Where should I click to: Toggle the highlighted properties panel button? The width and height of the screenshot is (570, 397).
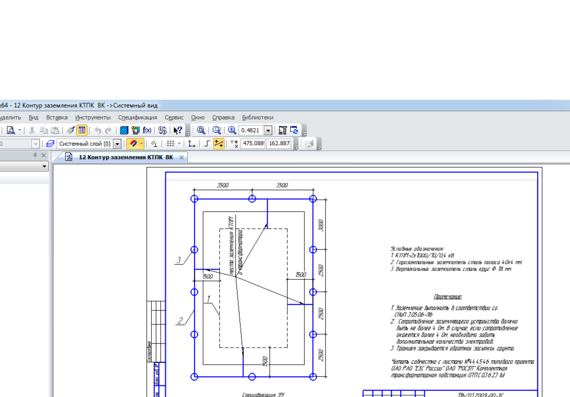tap(82, 130)
